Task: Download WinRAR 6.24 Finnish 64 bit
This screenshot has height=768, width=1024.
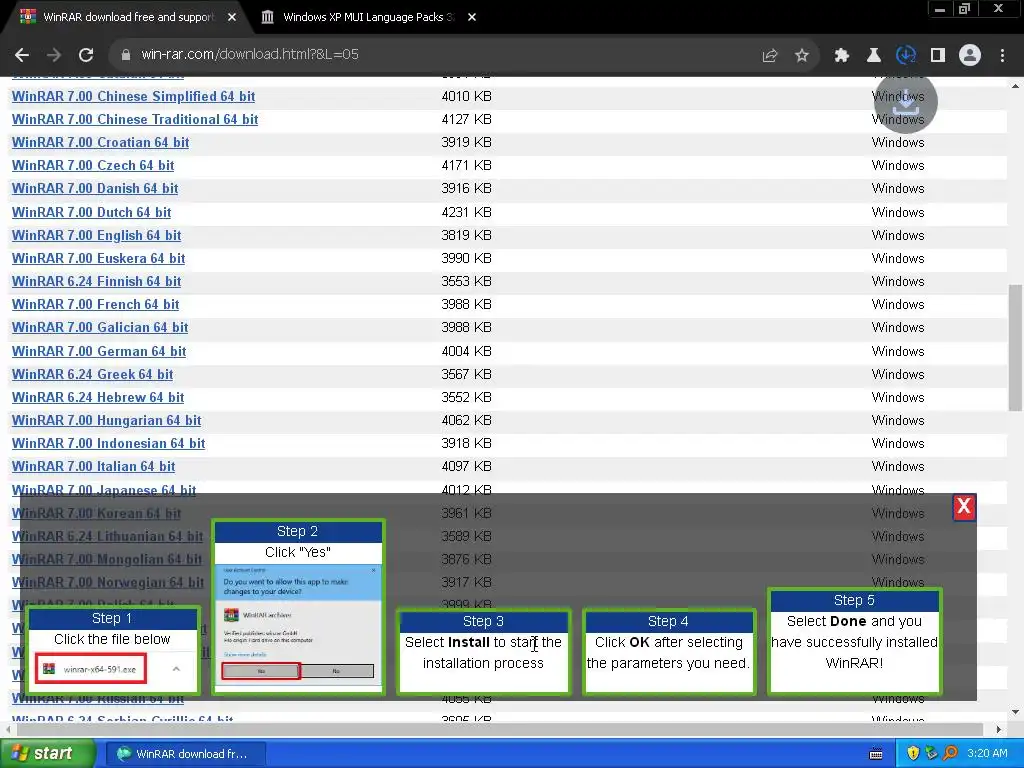Action: tap(96, 281)
